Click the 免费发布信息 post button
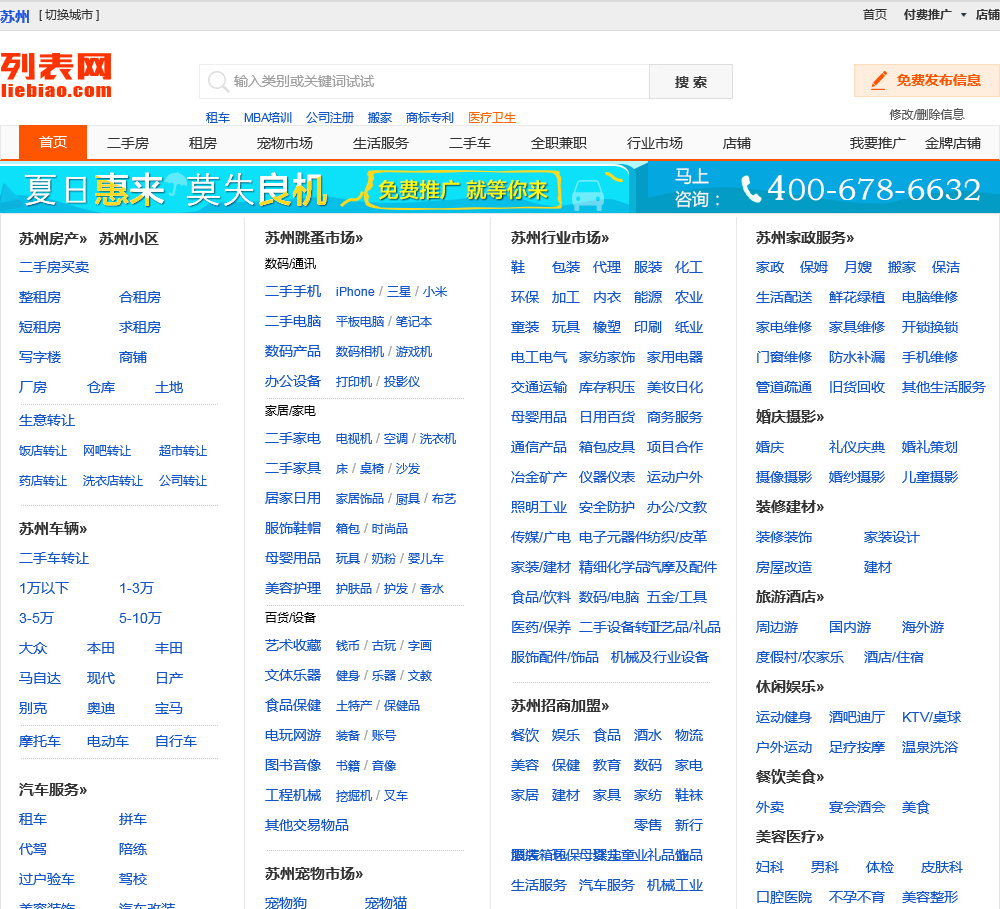The width and height of the screenshot is (1000, 909). point(925,81)
